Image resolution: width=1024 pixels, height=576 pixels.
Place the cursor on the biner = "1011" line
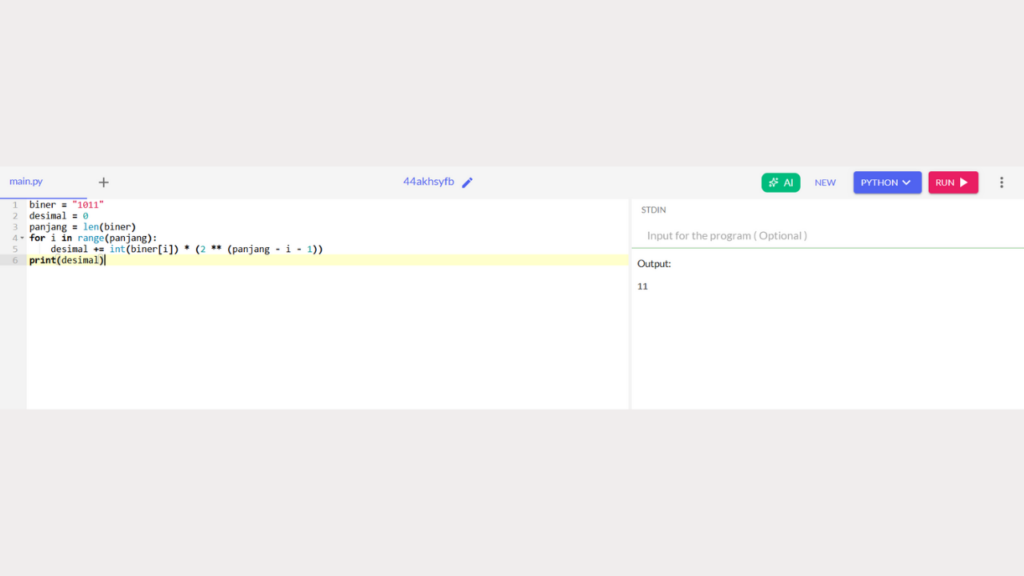tap(66, 205)
